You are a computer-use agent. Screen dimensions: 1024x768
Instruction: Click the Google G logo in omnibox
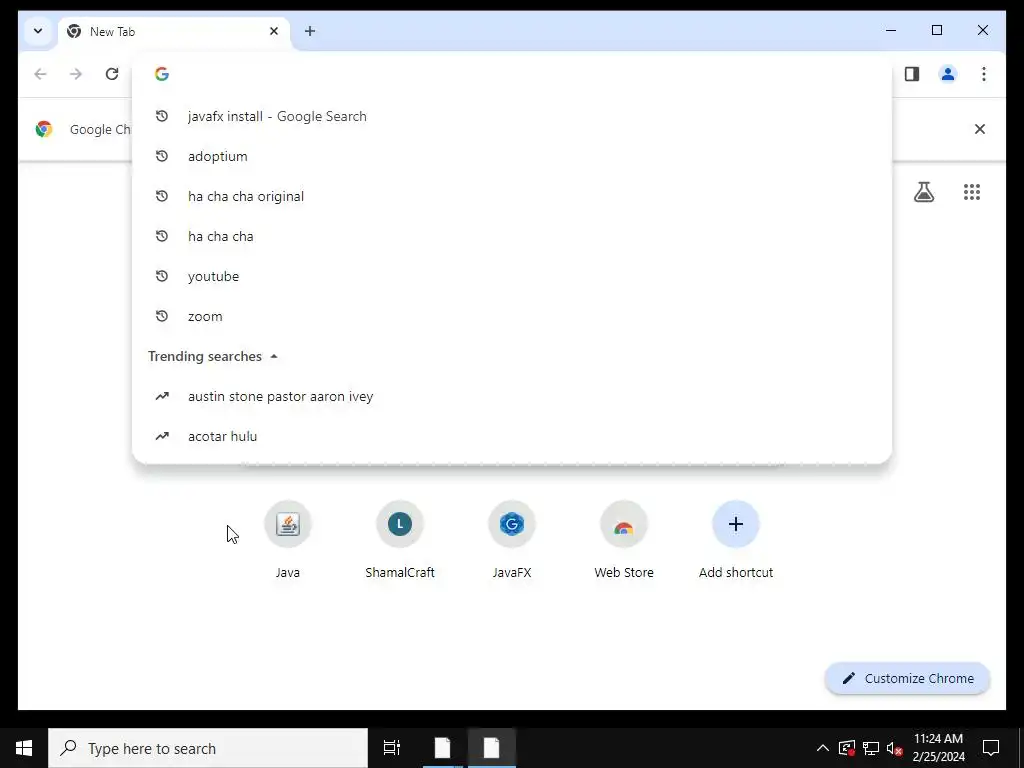pos(162,74)
